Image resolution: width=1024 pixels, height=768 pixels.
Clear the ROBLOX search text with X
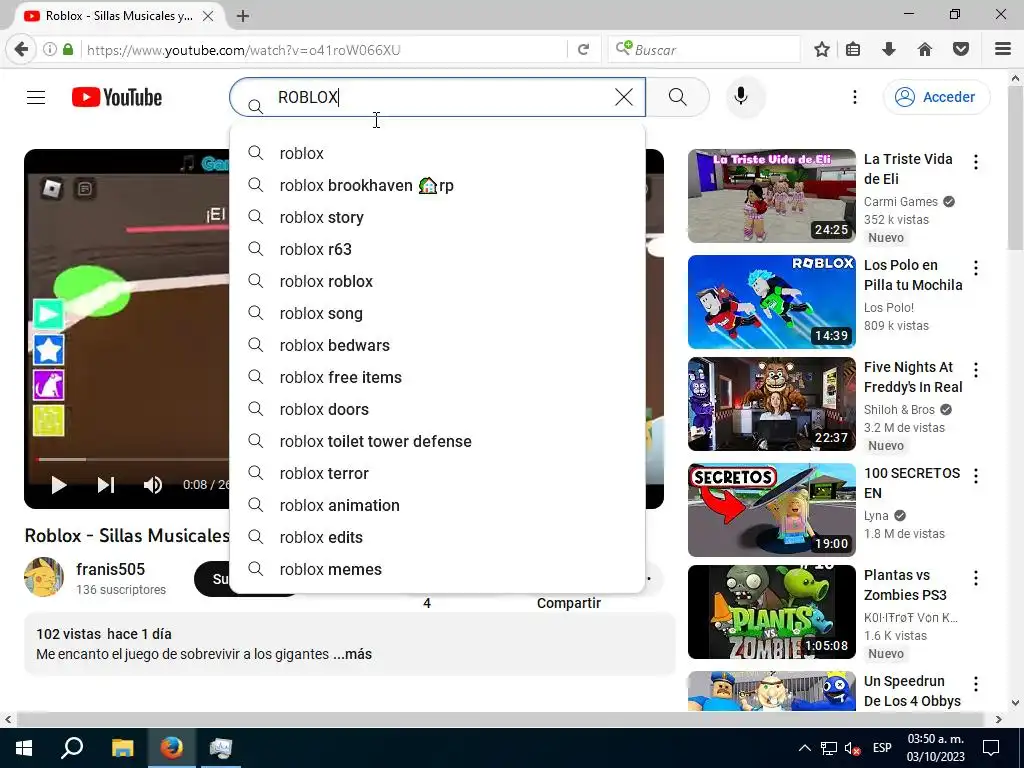pyautogui.click(x=624, y=97)
